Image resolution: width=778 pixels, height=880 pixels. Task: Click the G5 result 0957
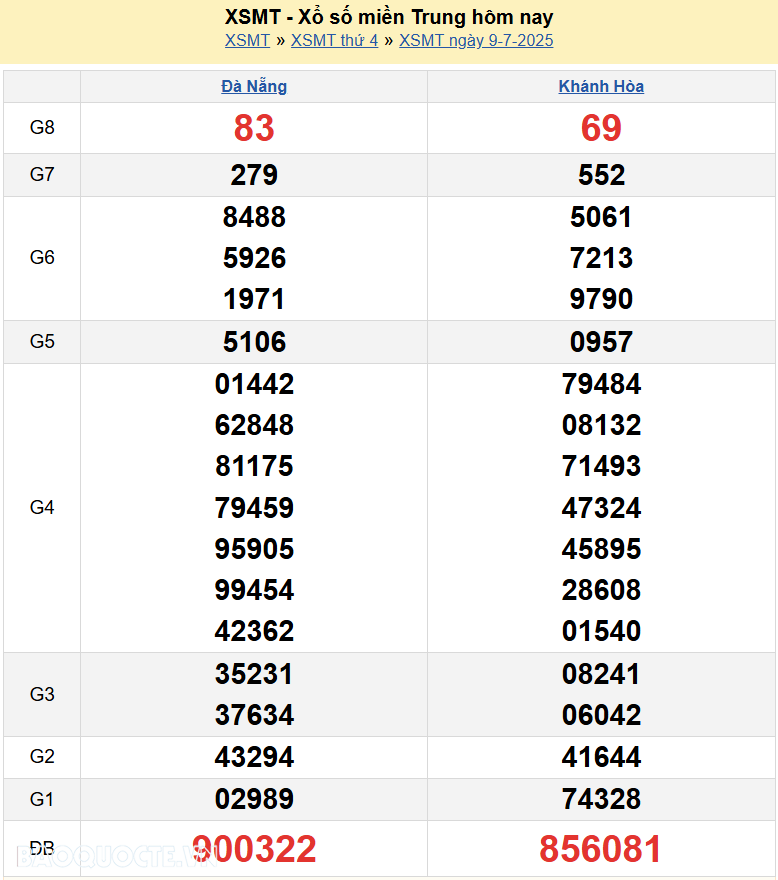[601, 342]
